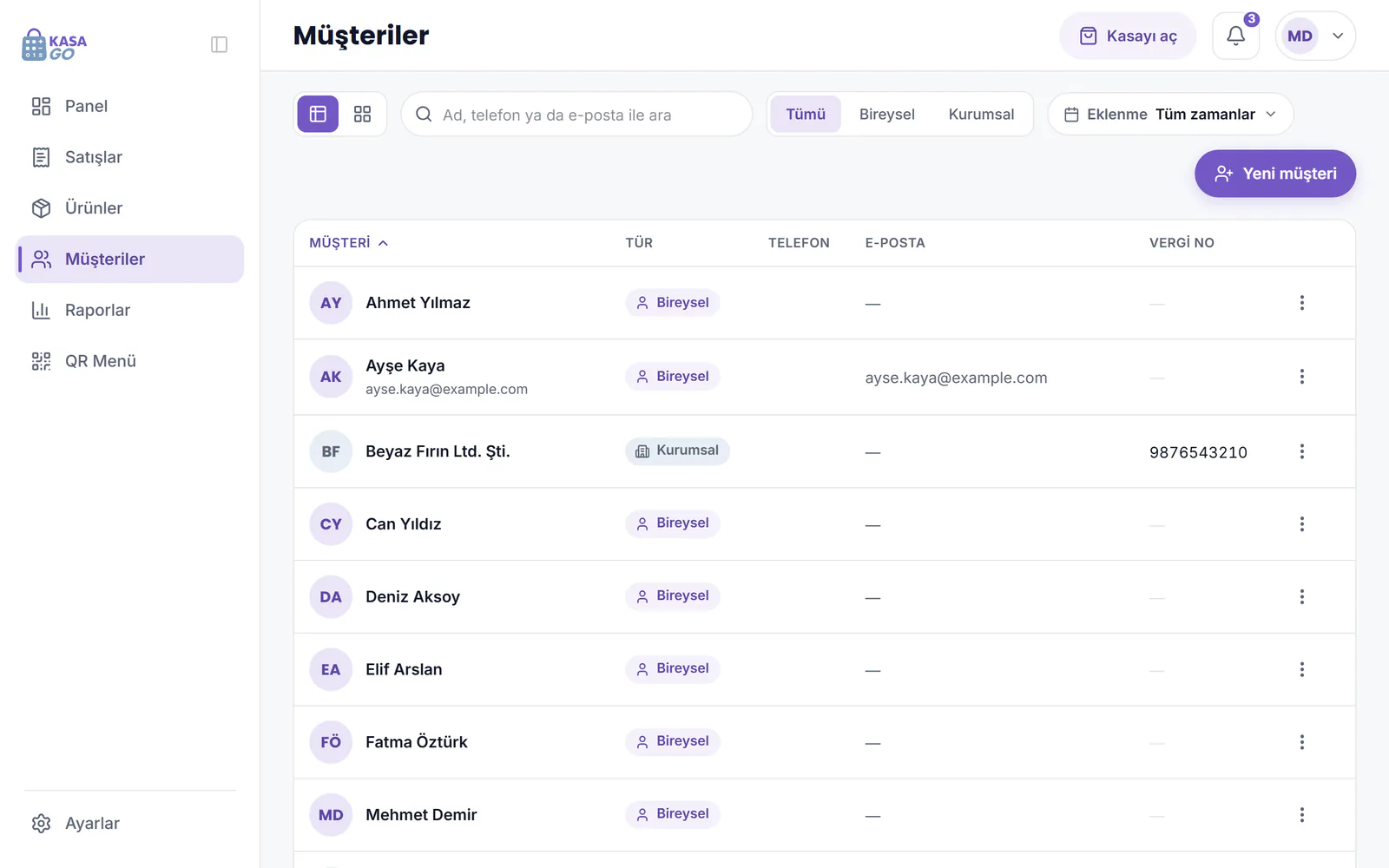This screenshot has height=868, width=1389.
Task: Open the Eklenme Tüm zamanlar date filter
Action: click(x=1170, y=115)
